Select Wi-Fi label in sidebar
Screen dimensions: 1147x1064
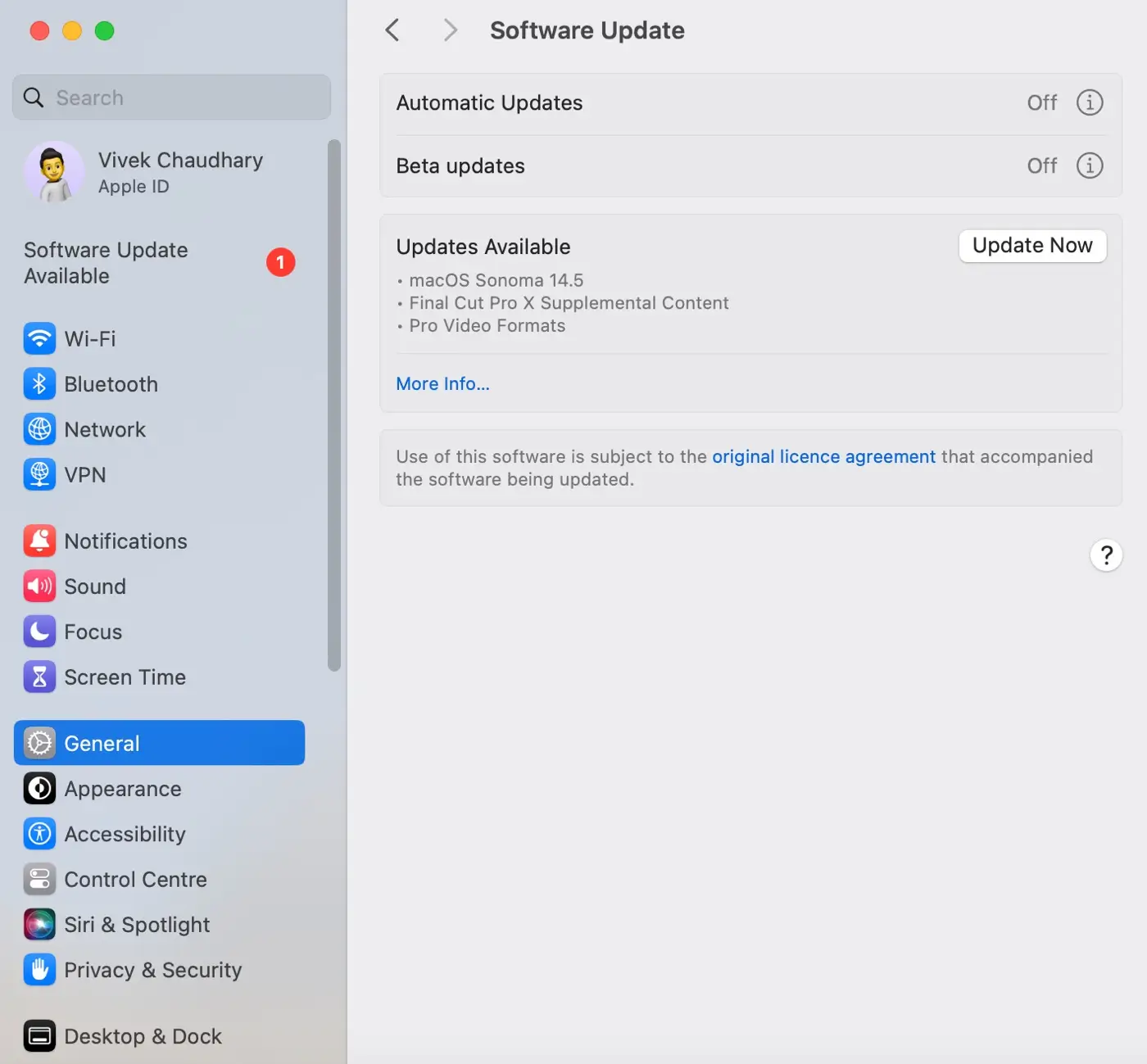click(90, 338)
